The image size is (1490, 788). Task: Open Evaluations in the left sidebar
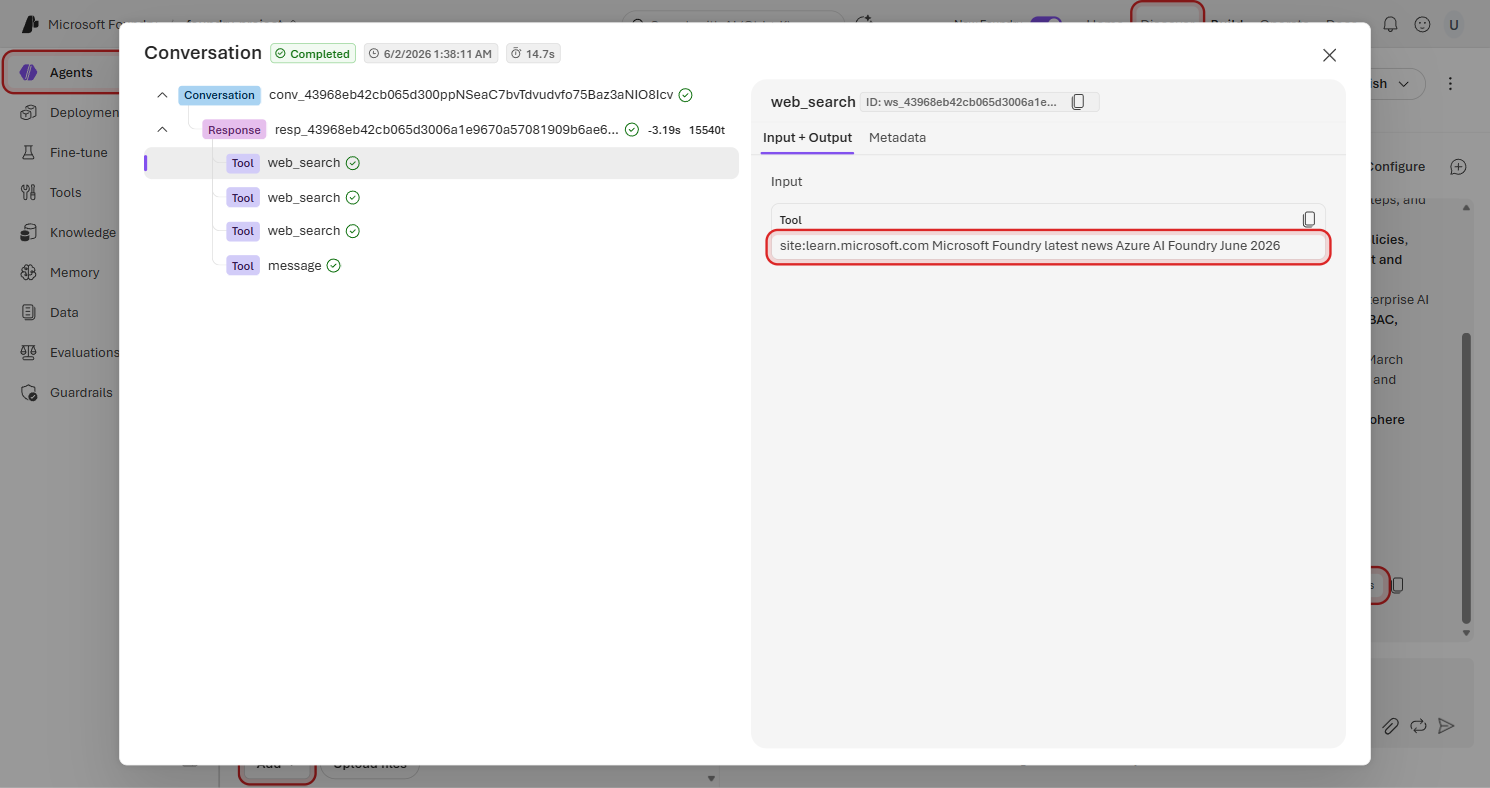(84, 352)
